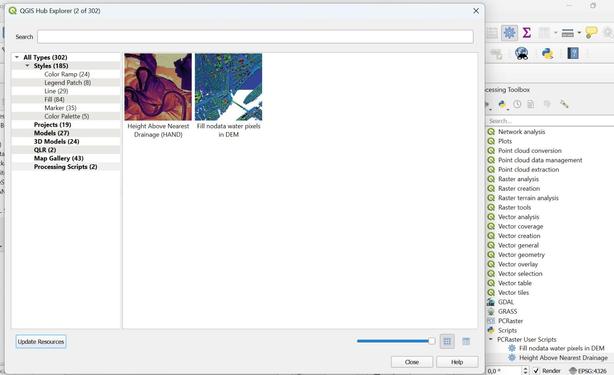Open the MetaSearch globe binoculars icon
The height and width of the screenshot is (375, 614).
coord(521,53)
